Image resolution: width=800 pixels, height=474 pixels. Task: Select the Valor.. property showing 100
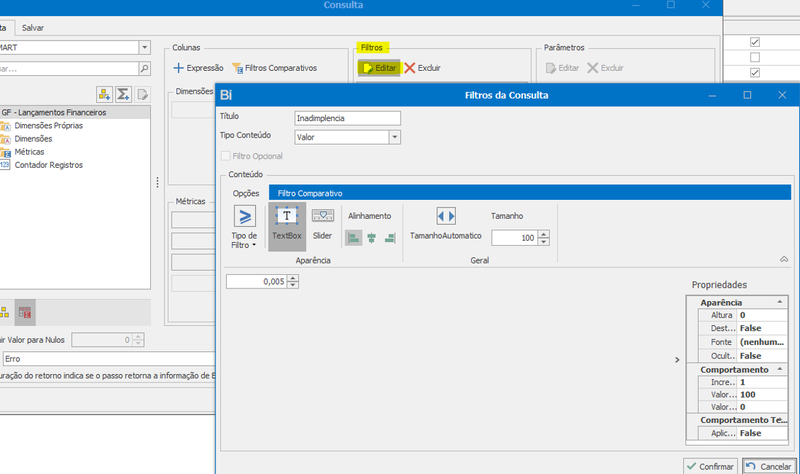762,394
